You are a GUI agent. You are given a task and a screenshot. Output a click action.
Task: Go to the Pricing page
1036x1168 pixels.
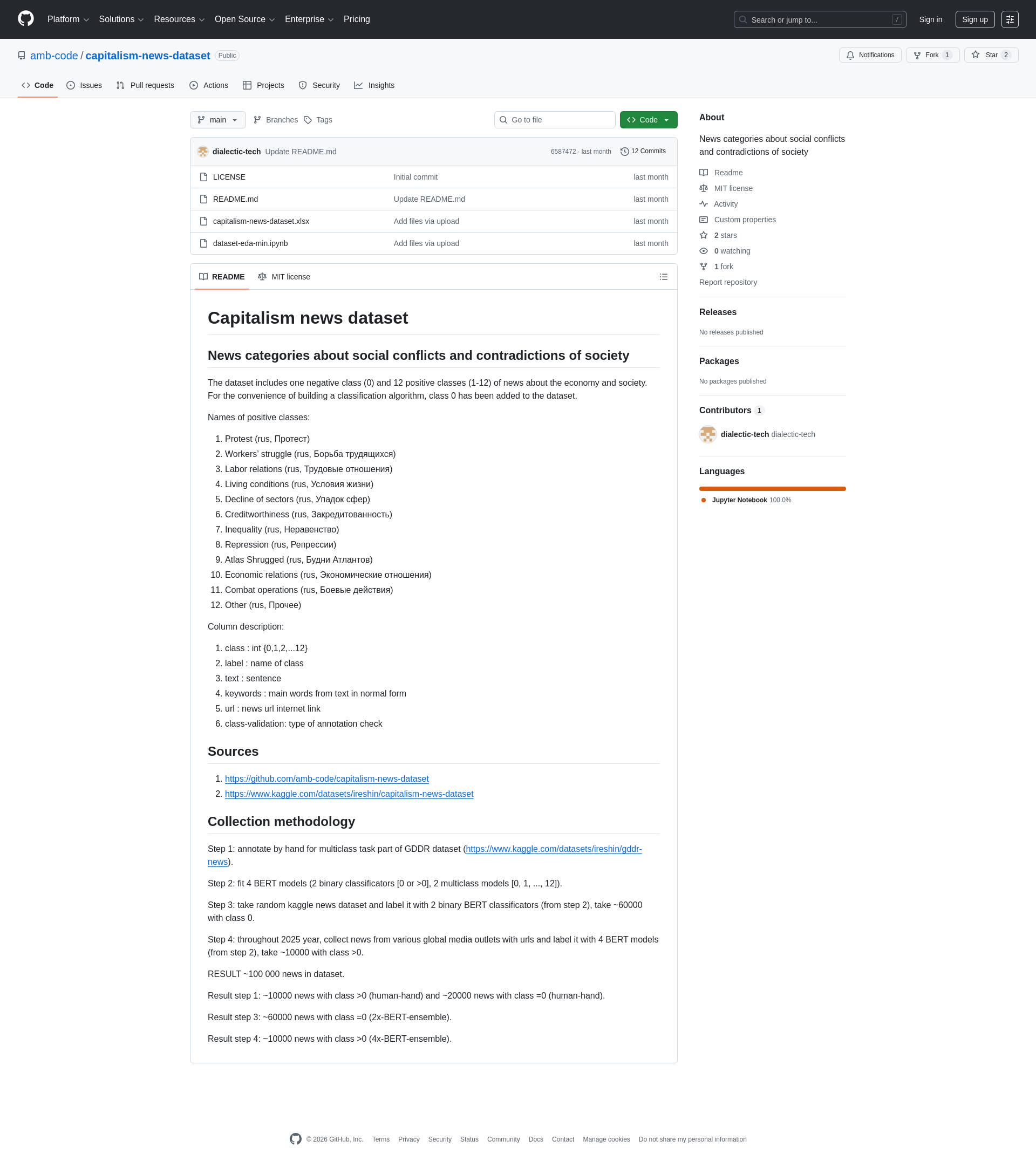[357, 19]
